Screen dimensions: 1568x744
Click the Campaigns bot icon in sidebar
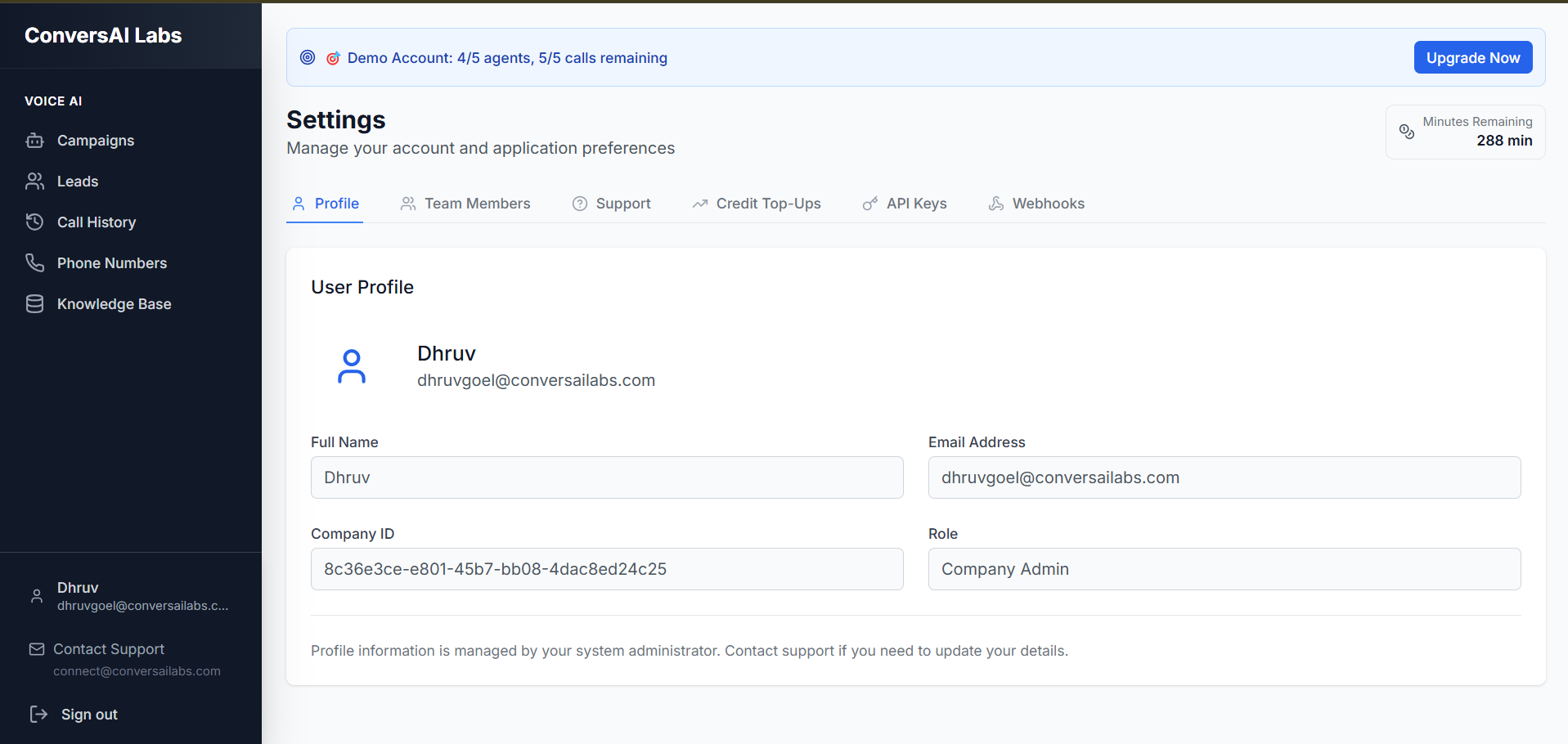(34, 141)
